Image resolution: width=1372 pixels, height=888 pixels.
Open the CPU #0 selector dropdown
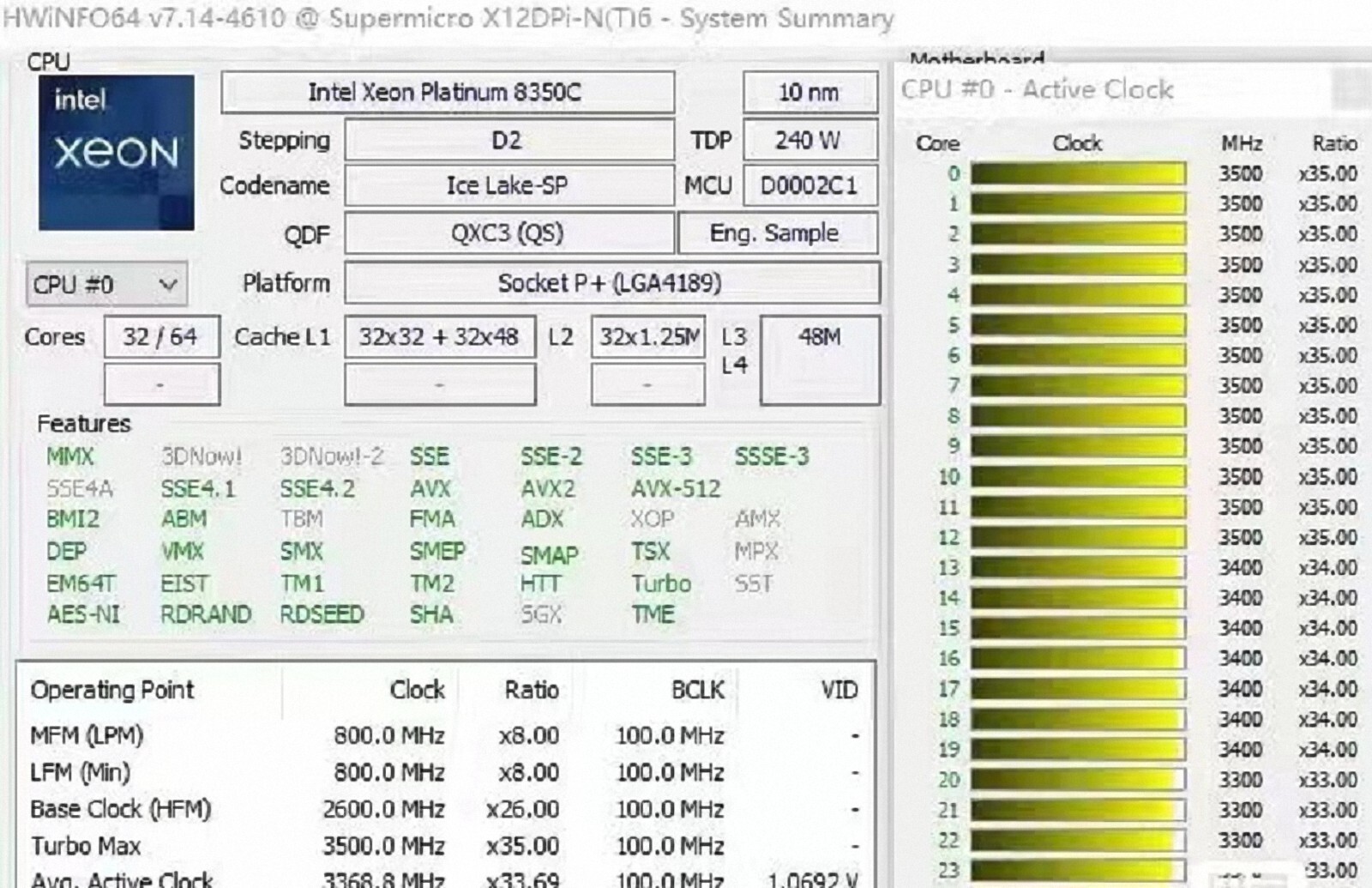click(106, 284)
